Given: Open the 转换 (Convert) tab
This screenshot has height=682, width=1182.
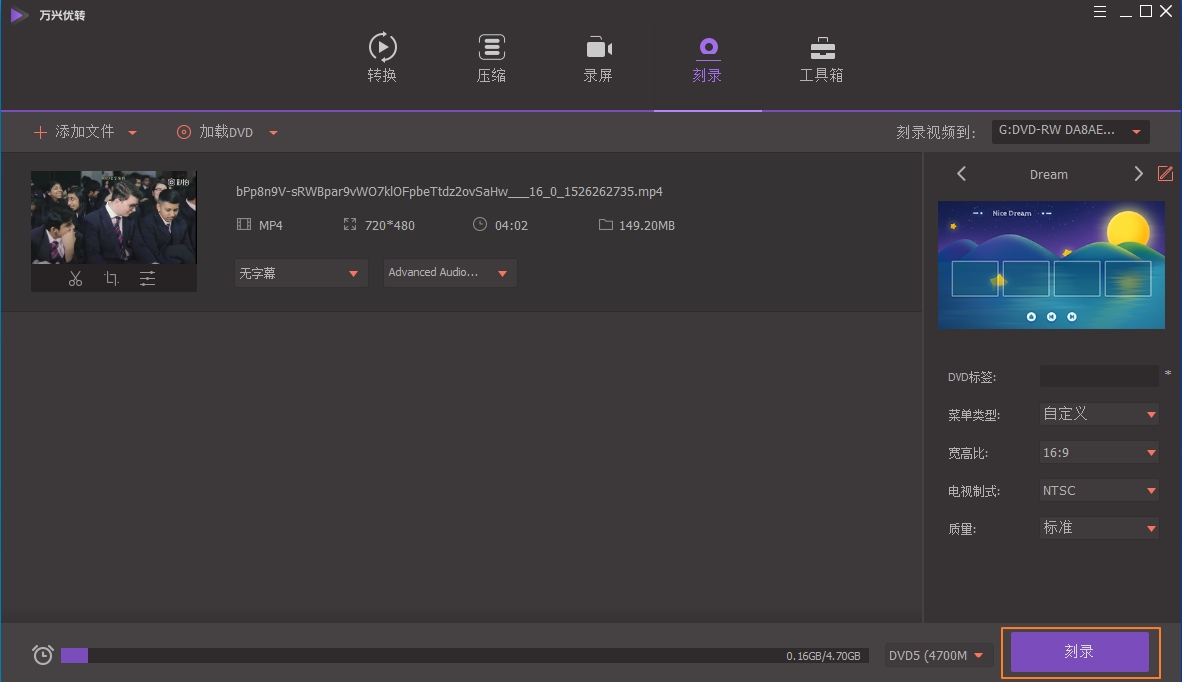Looking at the screenshot, I should click(382, 58).
